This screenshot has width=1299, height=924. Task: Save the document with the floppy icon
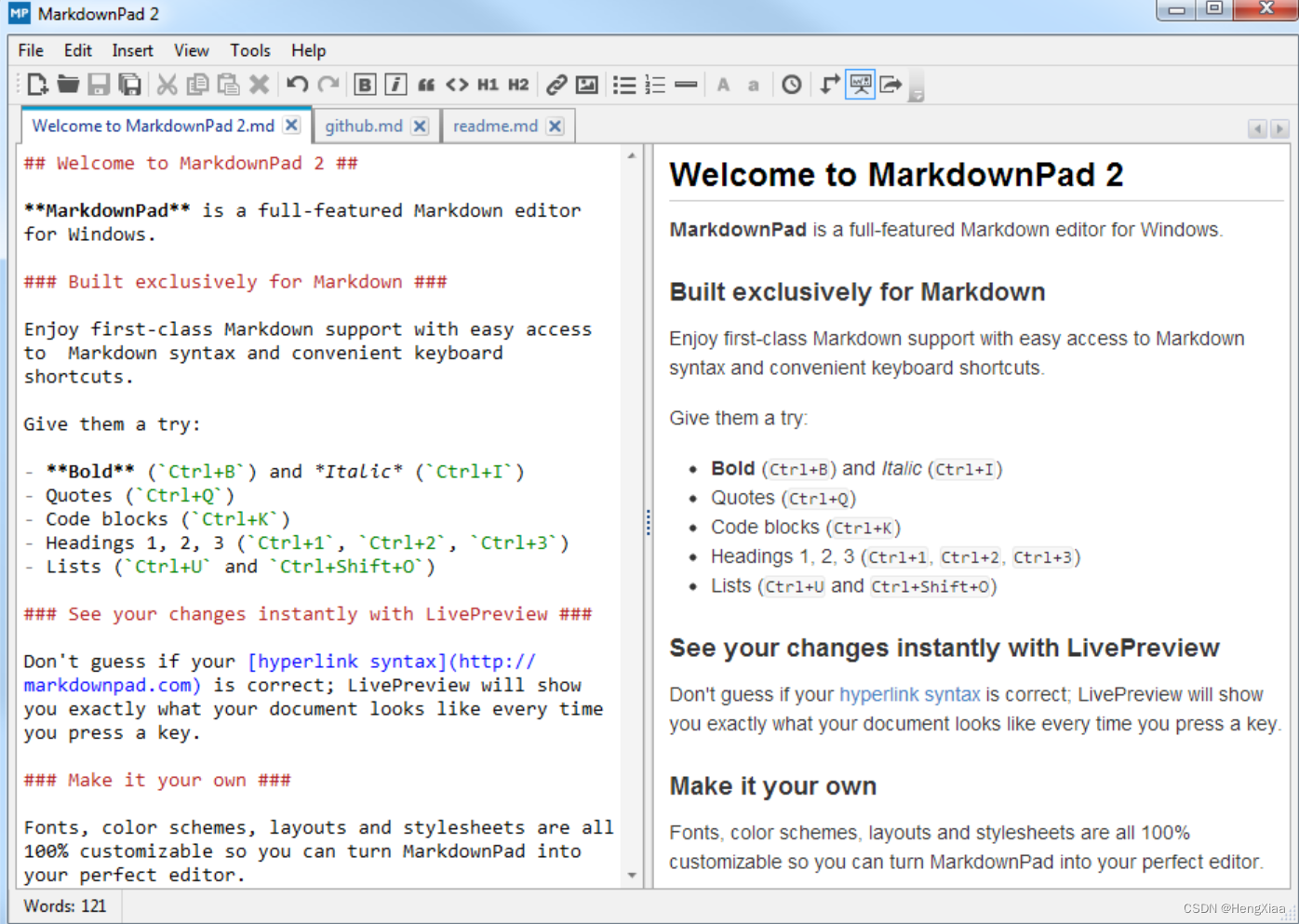99,85
